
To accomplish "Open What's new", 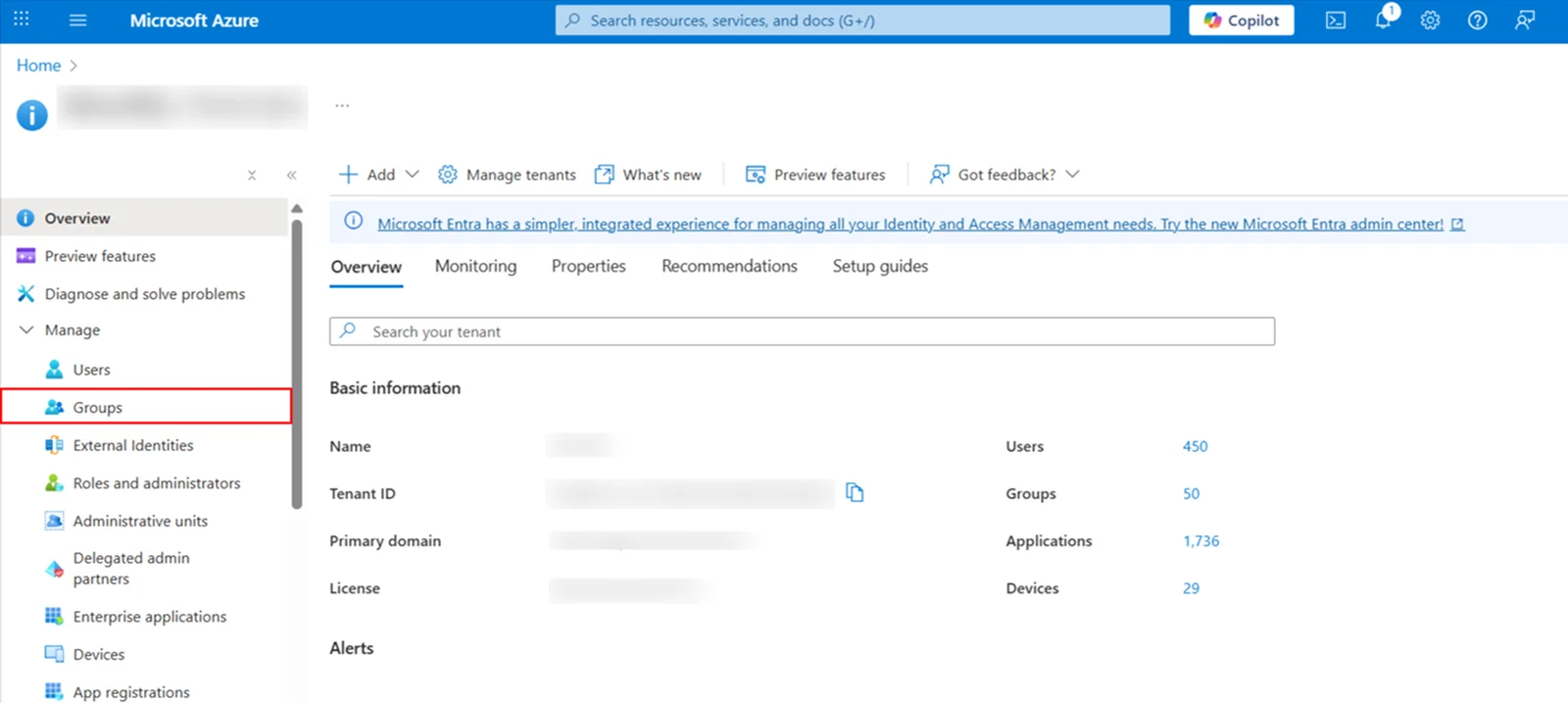I will click(648, 175).
